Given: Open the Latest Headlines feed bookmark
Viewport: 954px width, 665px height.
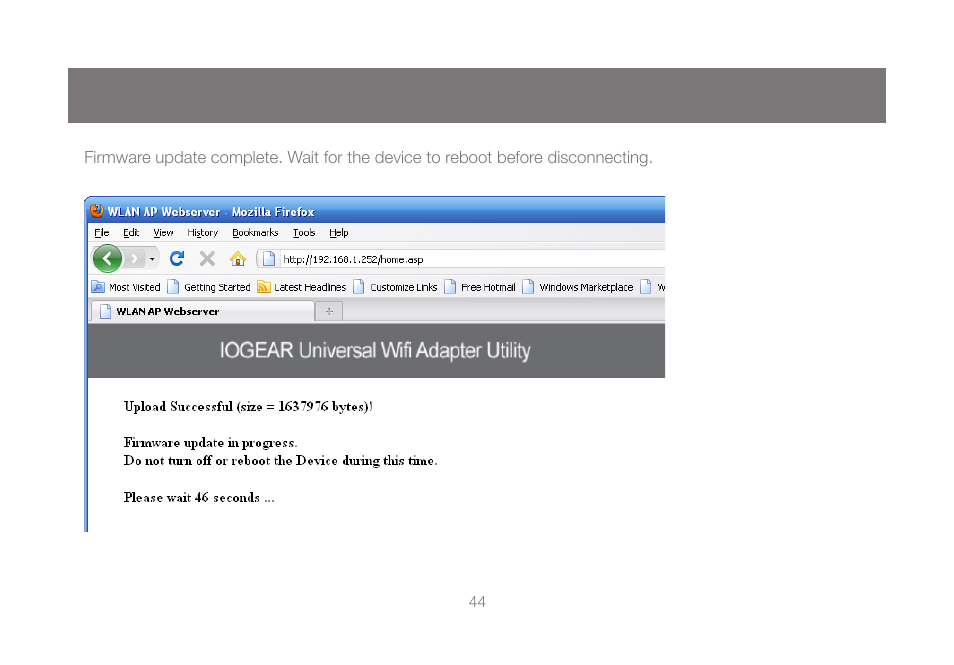Looking at the screenshot, I should click(302, 287).
